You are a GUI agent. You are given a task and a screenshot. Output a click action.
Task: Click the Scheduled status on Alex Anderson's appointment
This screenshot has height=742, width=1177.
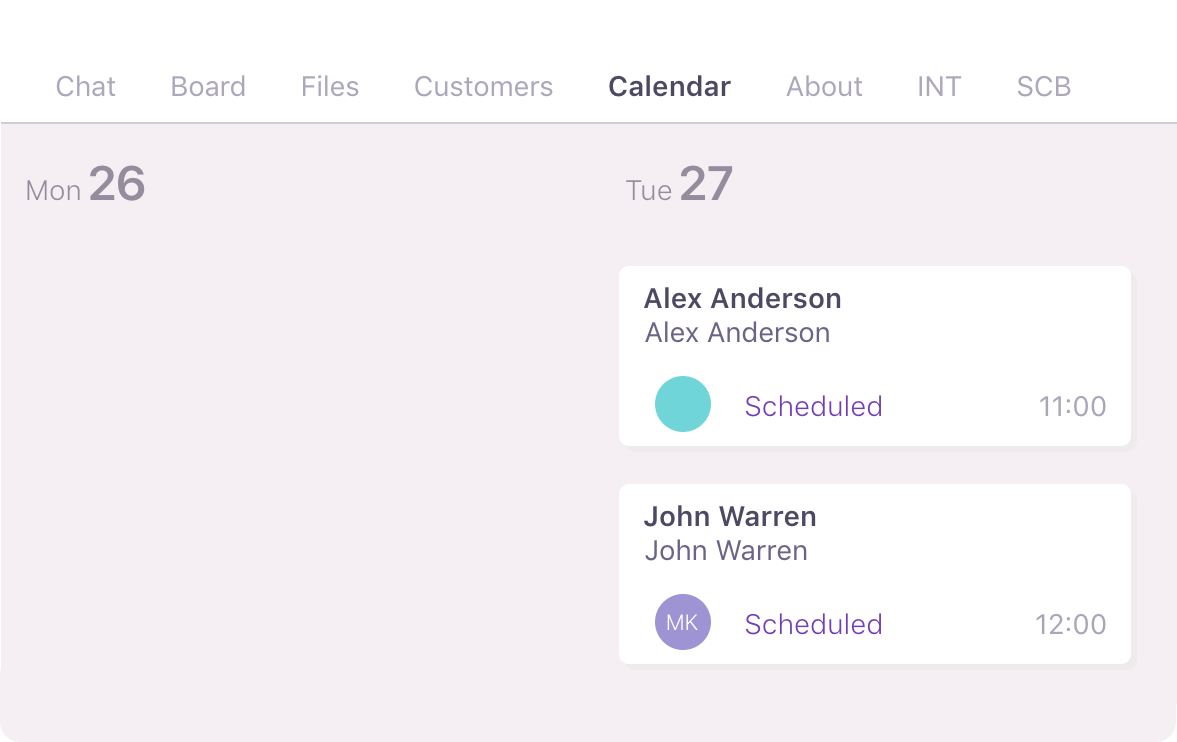click(x=813, y=406)
